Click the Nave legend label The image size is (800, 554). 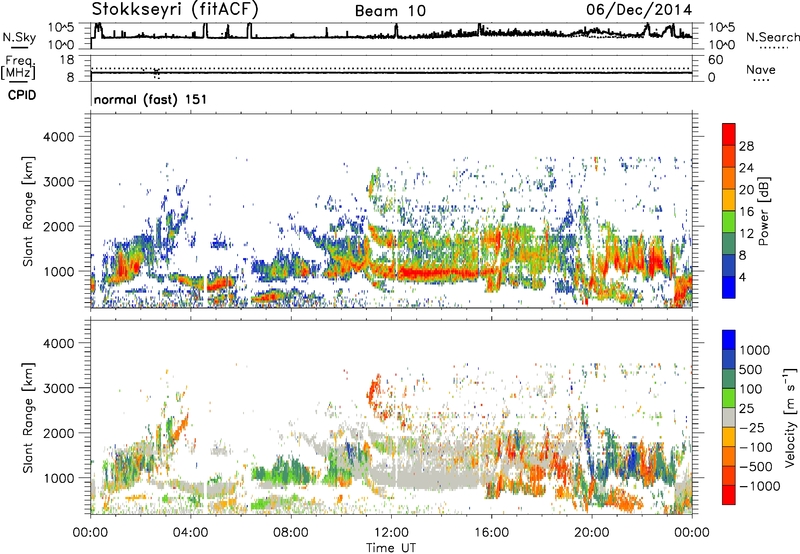(x=760, y=70)
